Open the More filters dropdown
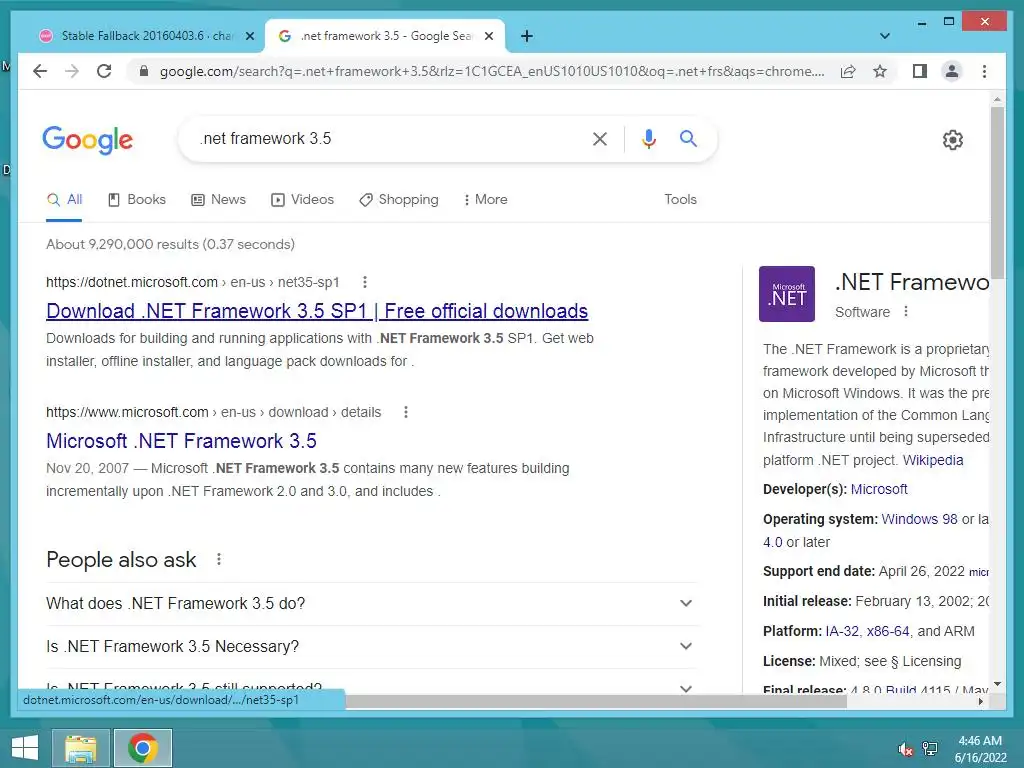1024x768 pixels. tap(485, 200)
